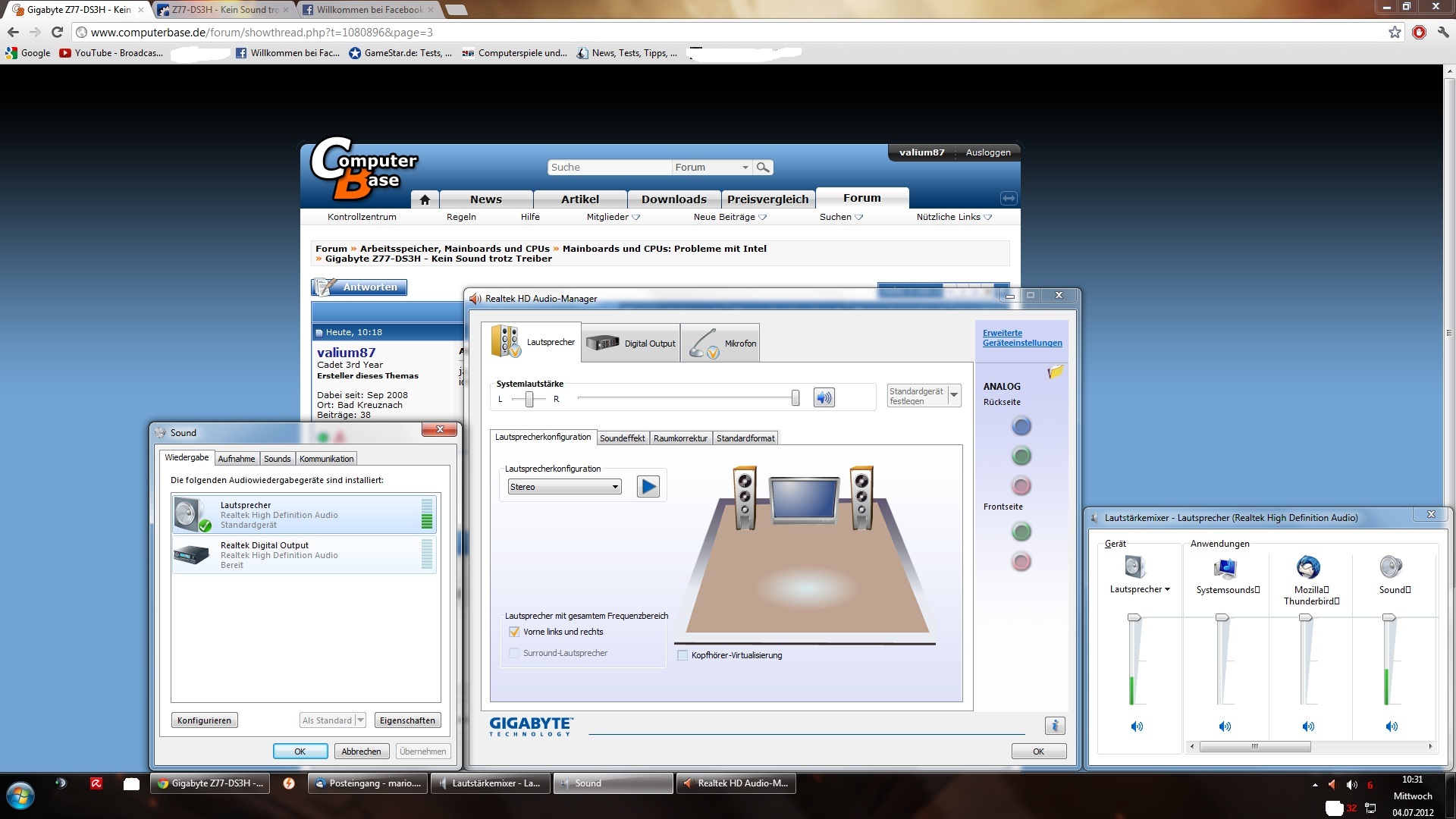Mute Systemsounds in the volume mixer

click(1225, 726)
